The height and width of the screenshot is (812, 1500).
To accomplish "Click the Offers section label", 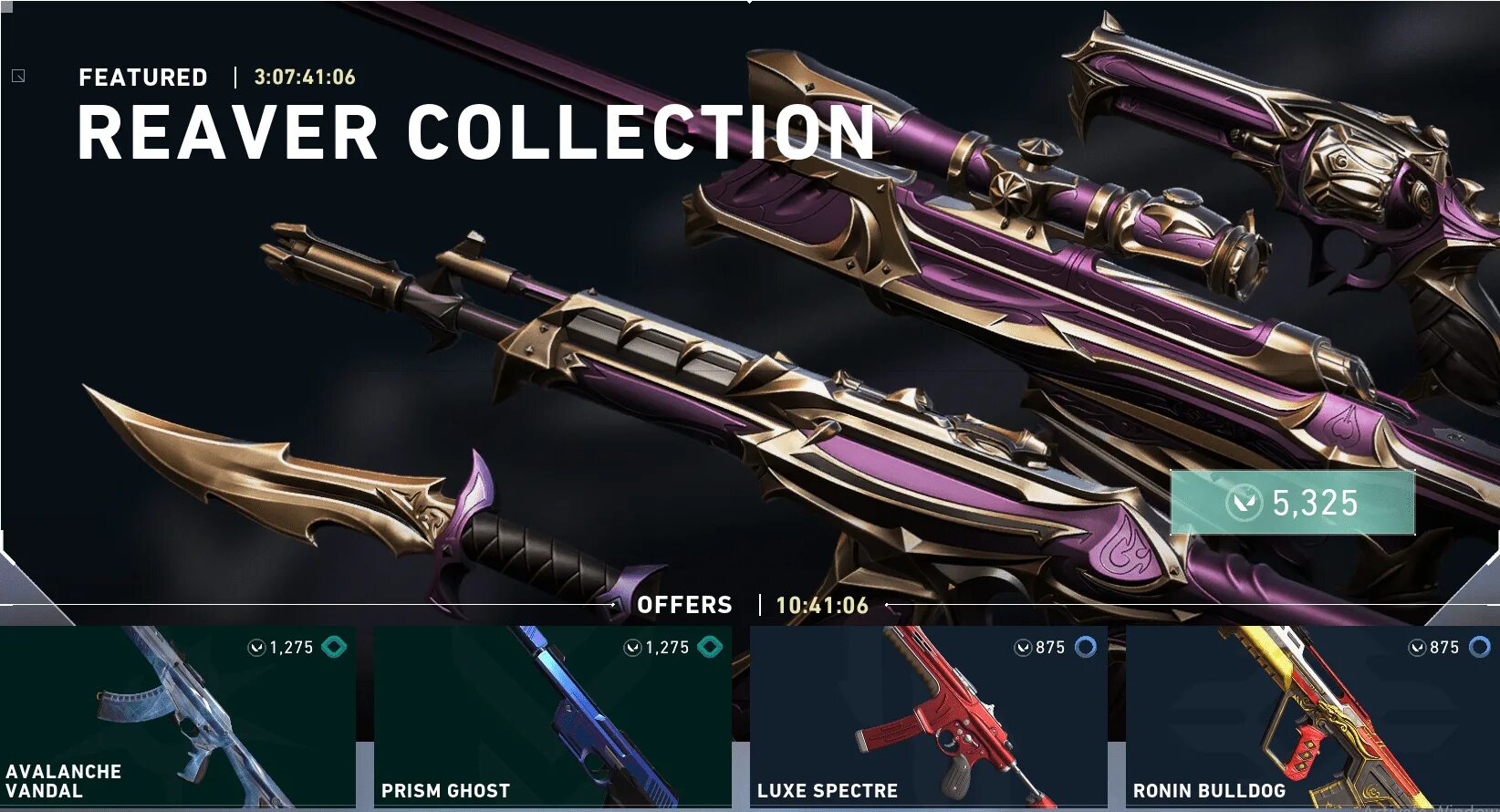I will tap(684, 605).
